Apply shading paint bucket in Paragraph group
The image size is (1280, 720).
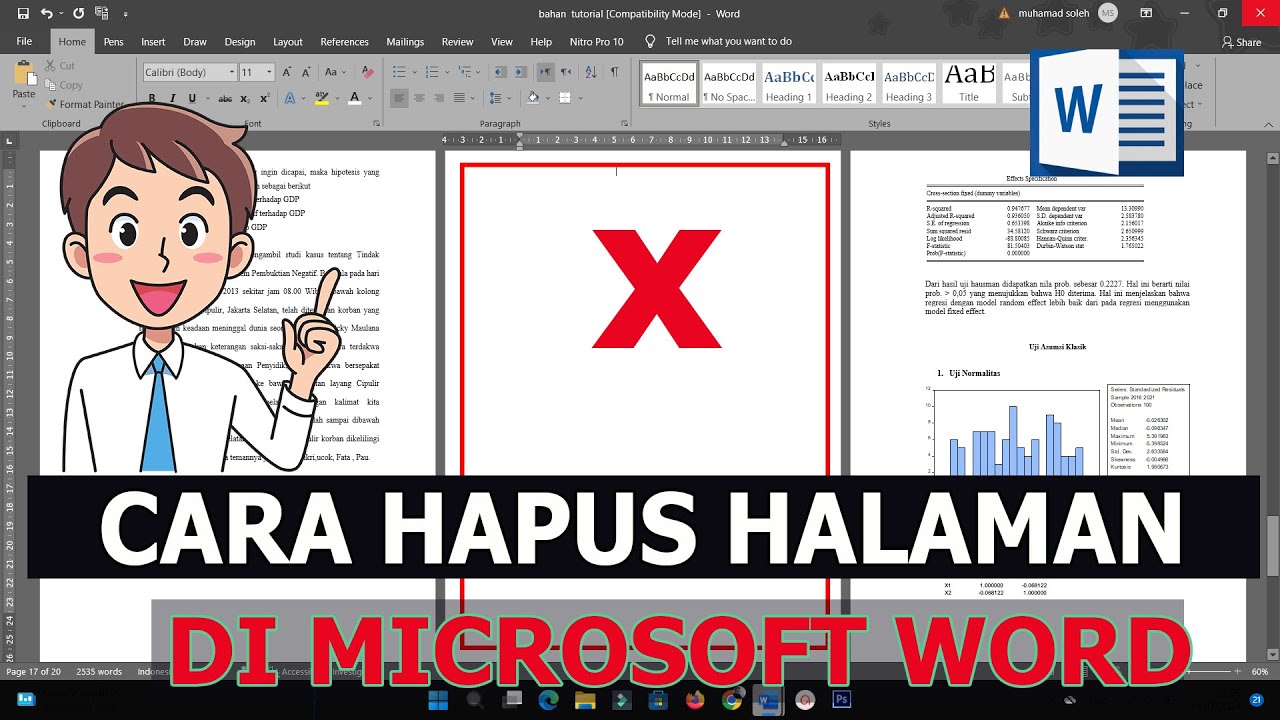533,98
